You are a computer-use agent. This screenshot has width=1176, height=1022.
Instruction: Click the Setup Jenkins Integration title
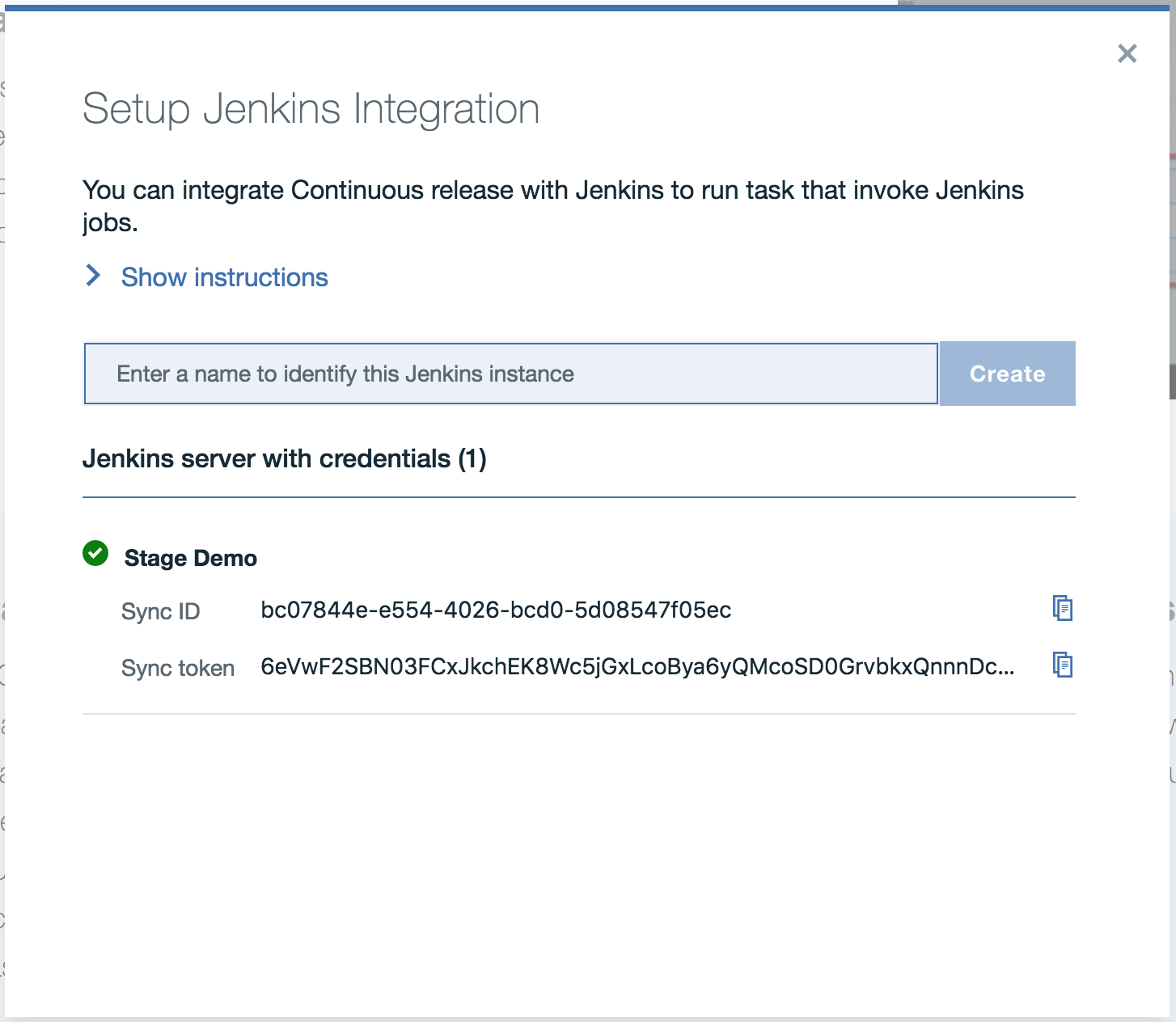311,109
